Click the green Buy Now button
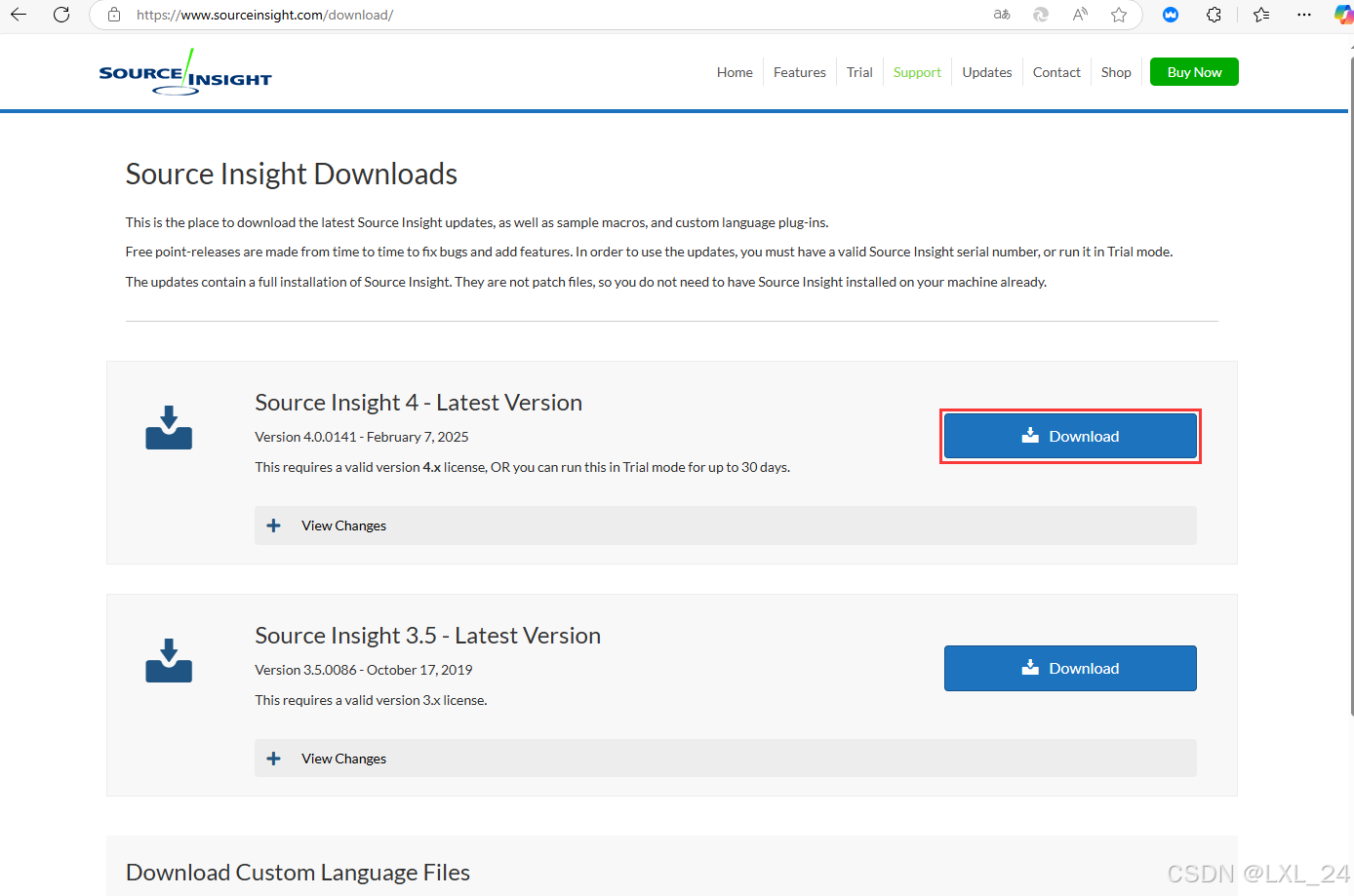The image size is (1354, 896). (x=1194, y=72)
